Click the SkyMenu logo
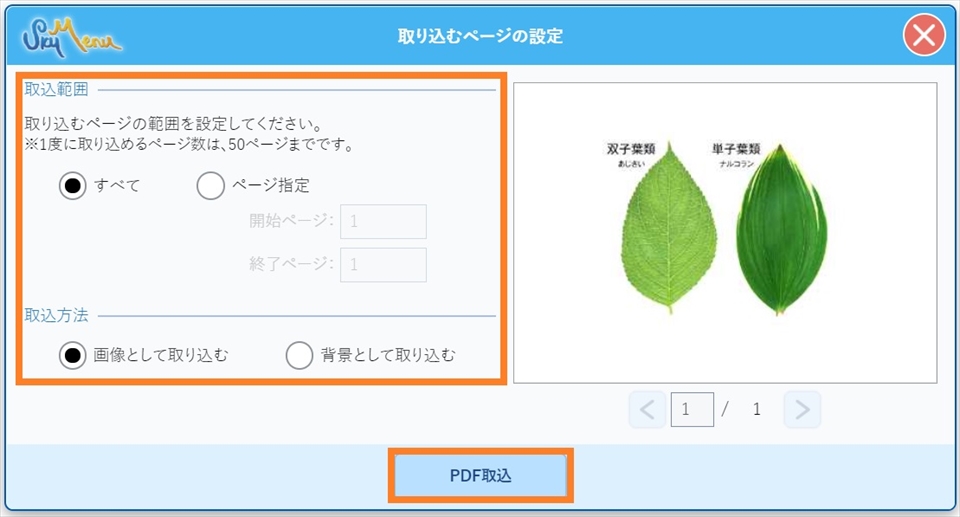 (71, 37)
